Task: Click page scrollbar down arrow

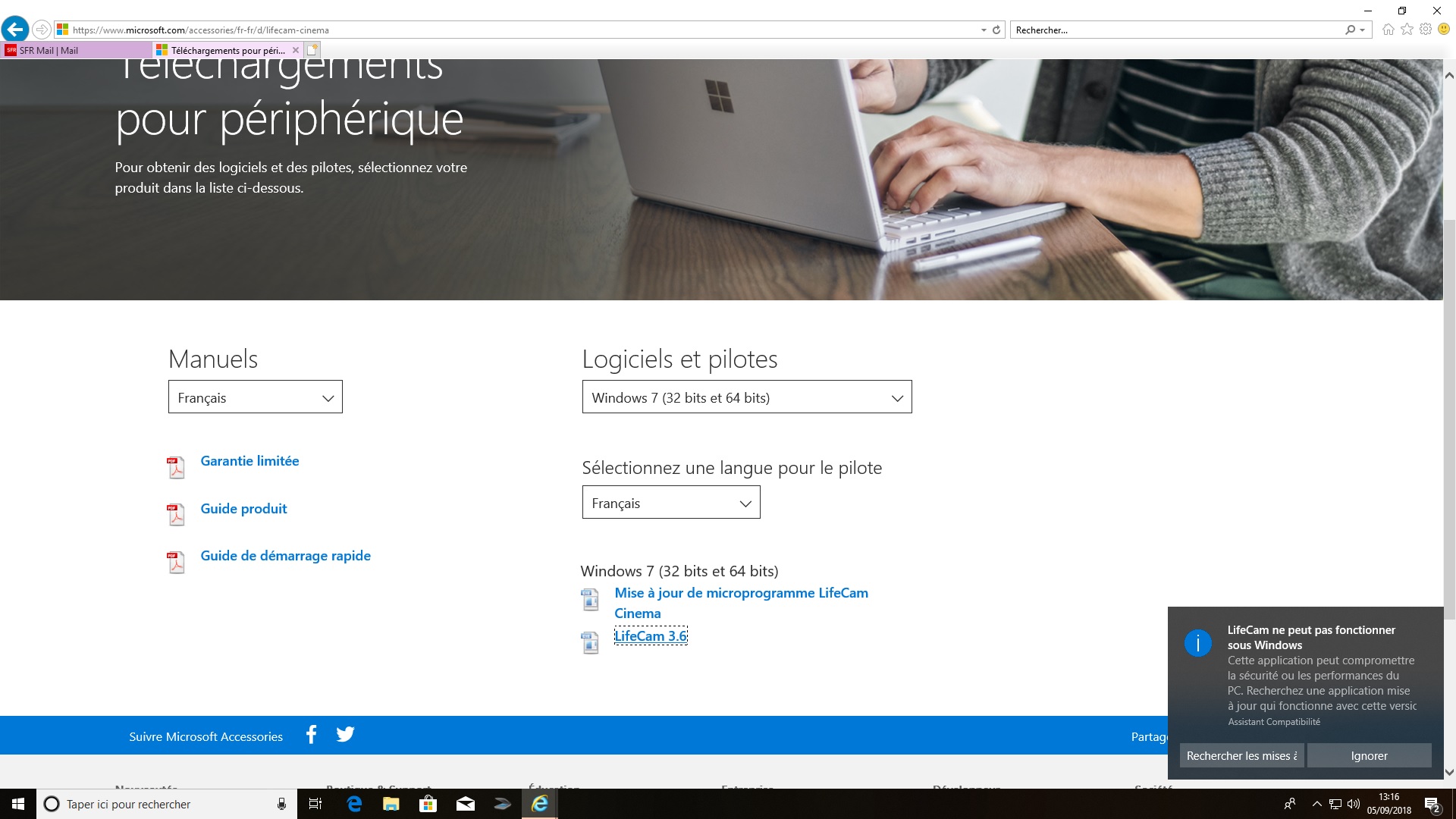Action: pyautogui.click(x=1449, y=773)
